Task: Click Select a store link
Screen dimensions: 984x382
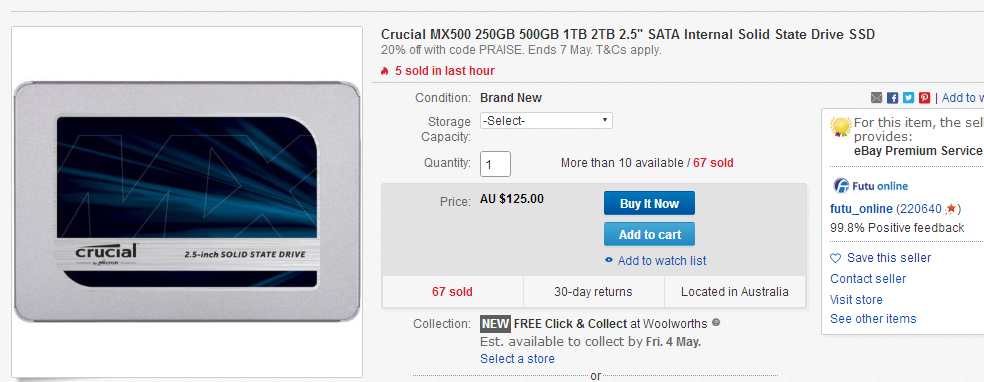Action: click(517, 359)
